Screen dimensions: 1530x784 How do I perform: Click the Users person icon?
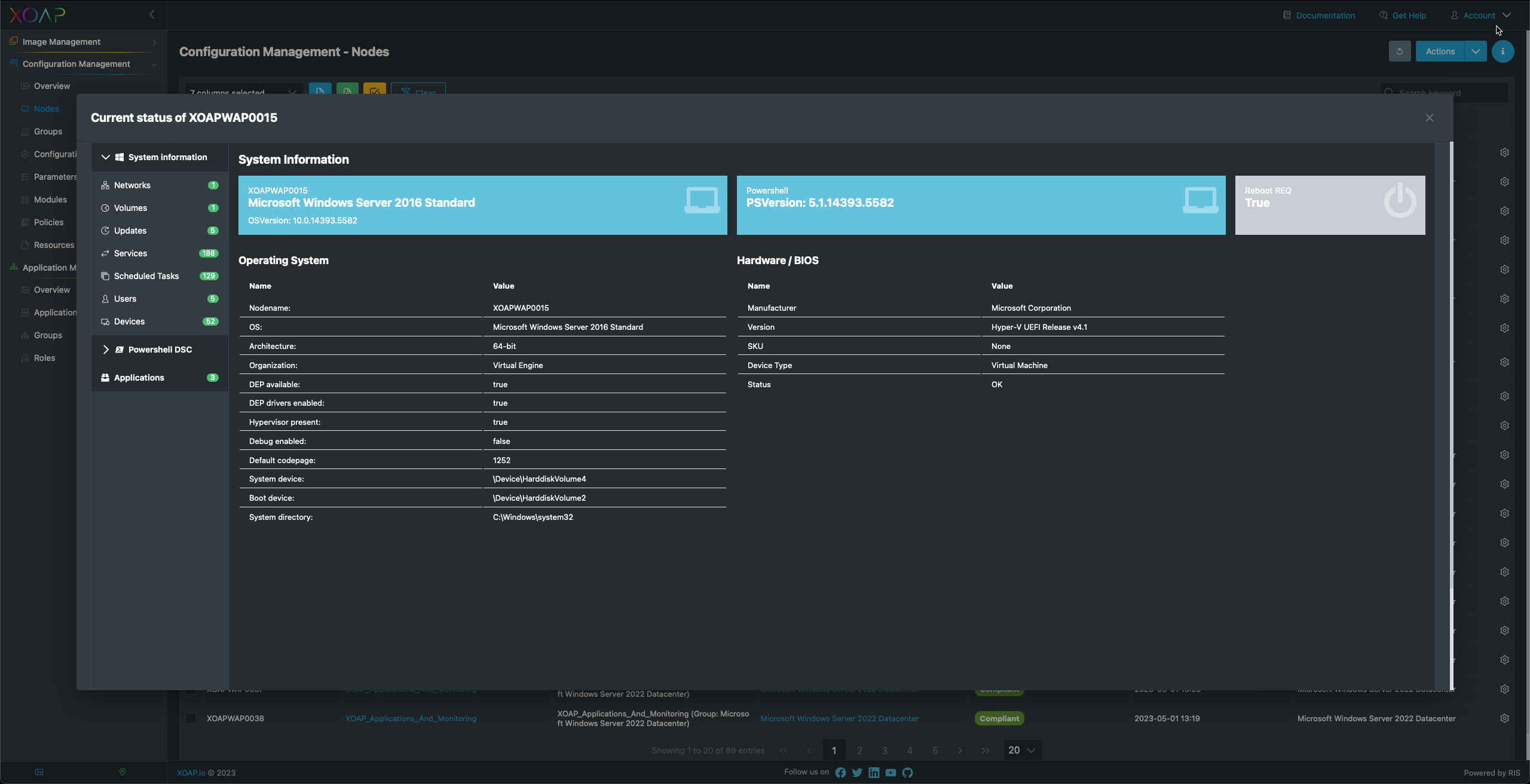(x=105, y=299)
